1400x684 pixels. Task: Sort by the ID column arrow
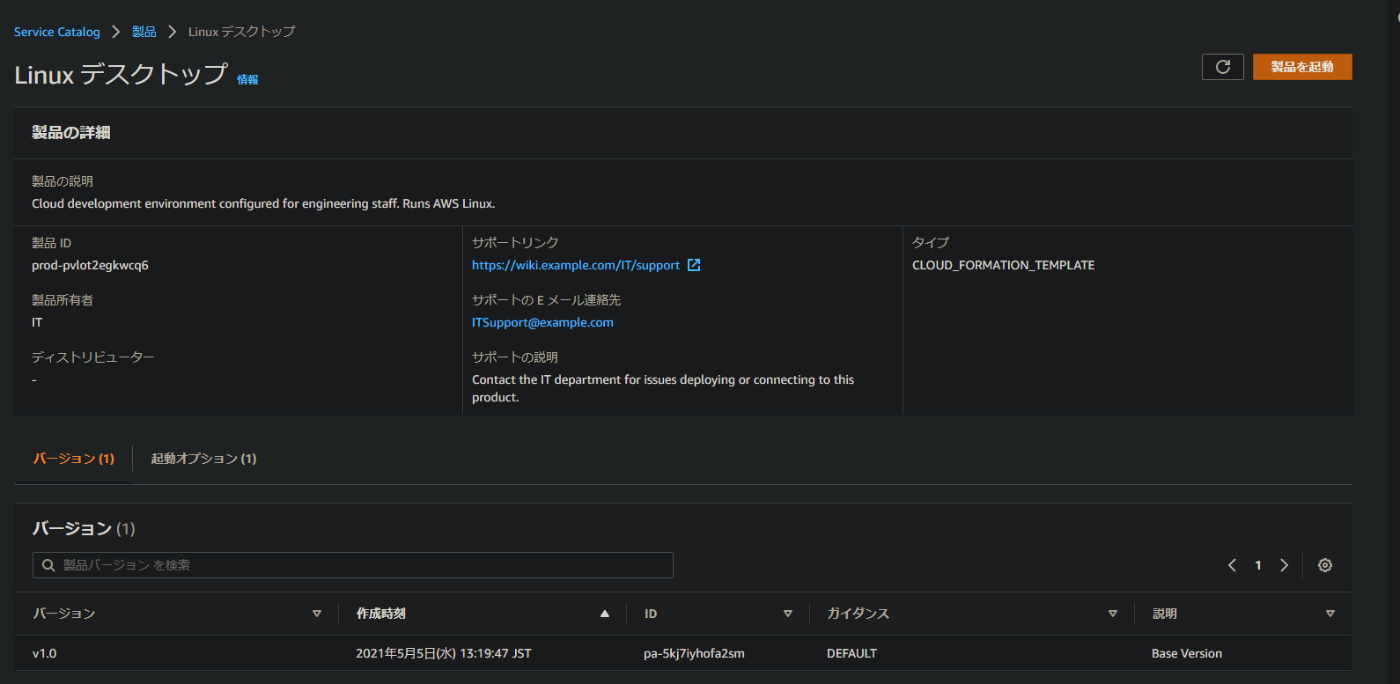point(788,614)
